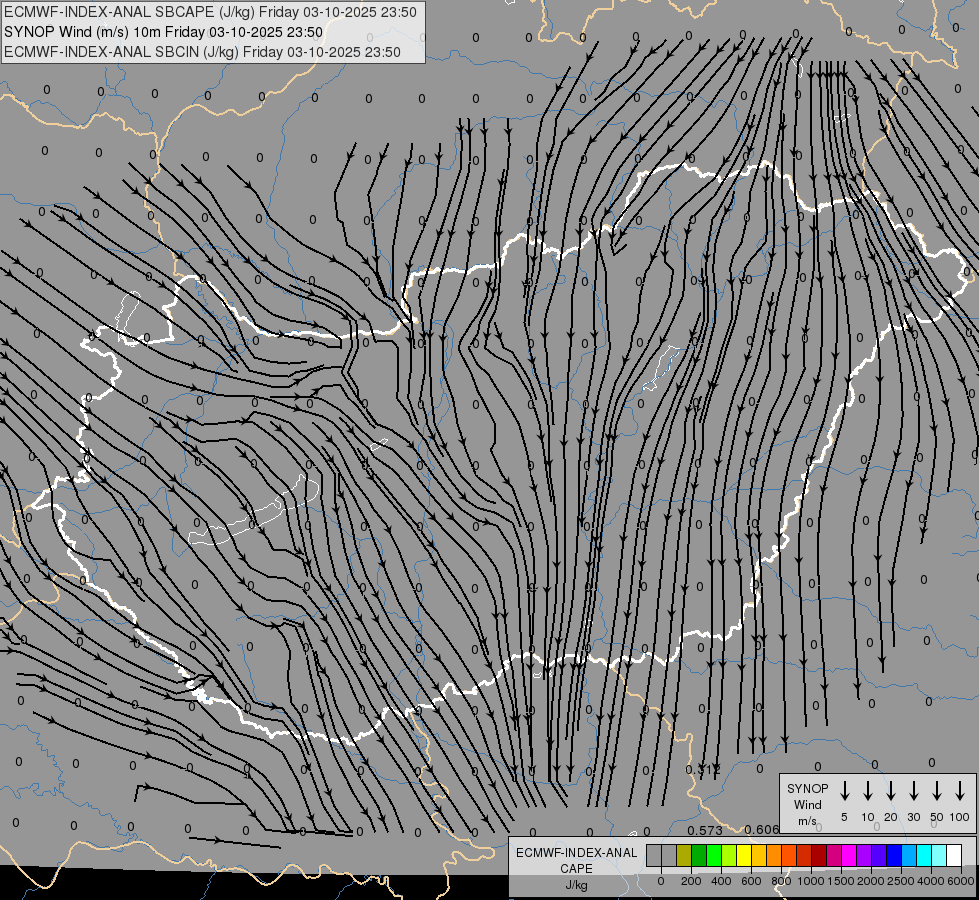
Task: Click the bright green CAPE swatch
Action: 714,855
